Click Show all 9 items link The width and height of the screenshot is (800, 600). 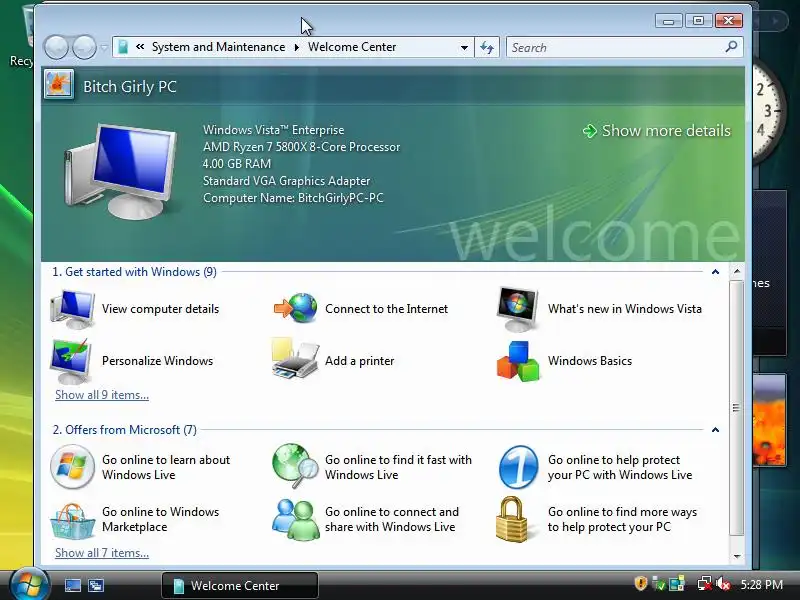click(102, 395)
